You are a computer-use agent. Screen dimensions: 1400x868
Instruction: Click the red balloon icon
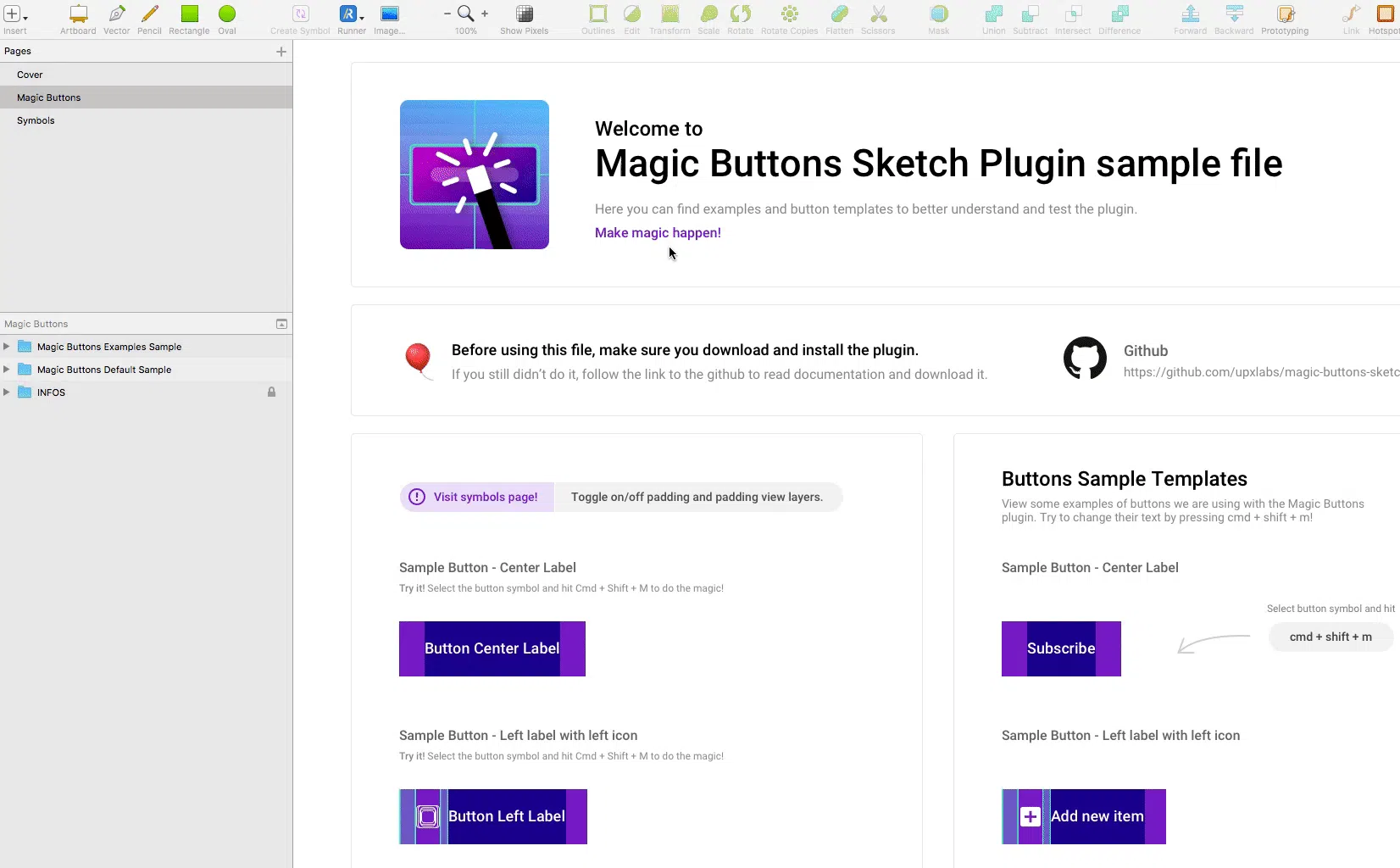(x=418, y=361)
